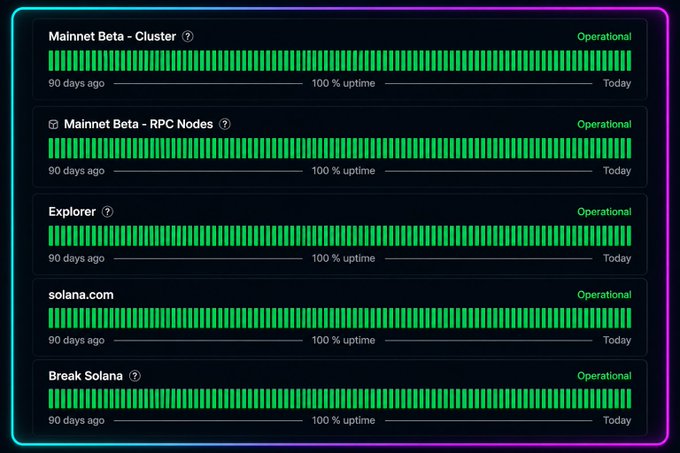Viewport: 680px width, 453px height.
Task: Click 100 % uptime under solana.com
Action: [x=343, y=340]
